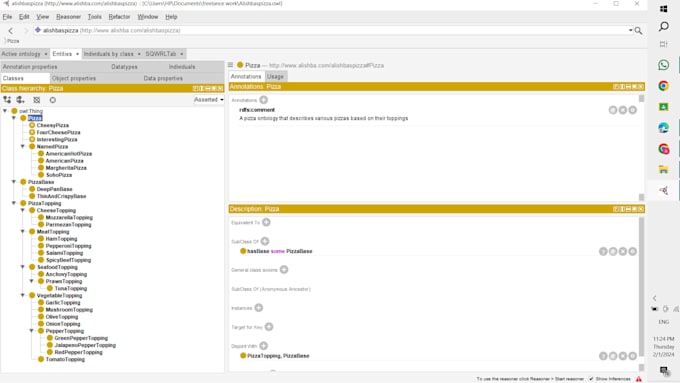Delete hasBase some PizzaBase axiom x icon

point(623,251)
